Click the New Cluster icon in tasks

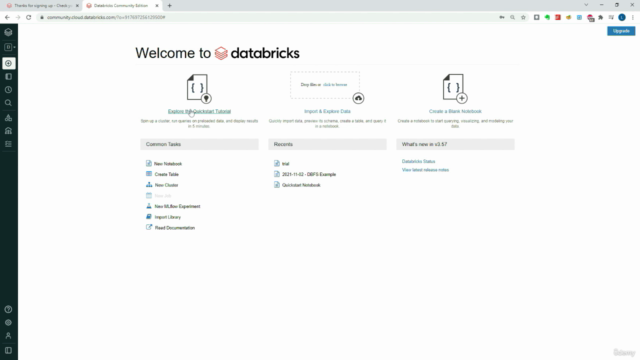click(x=149, y=184)
